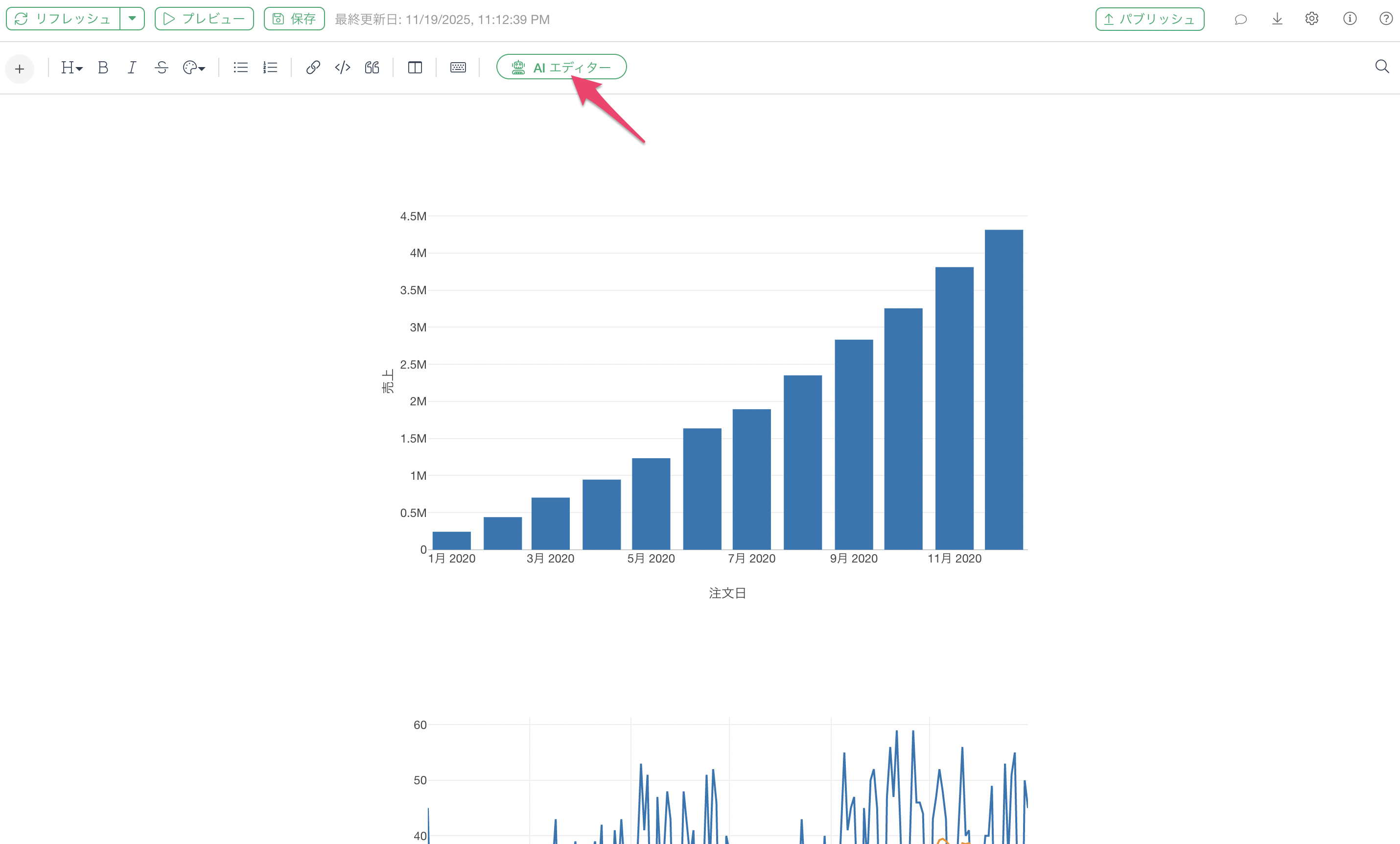Screen dimensions: 1400x844
Task: Click the plus insert-content button
Action: tap(20, 69)
